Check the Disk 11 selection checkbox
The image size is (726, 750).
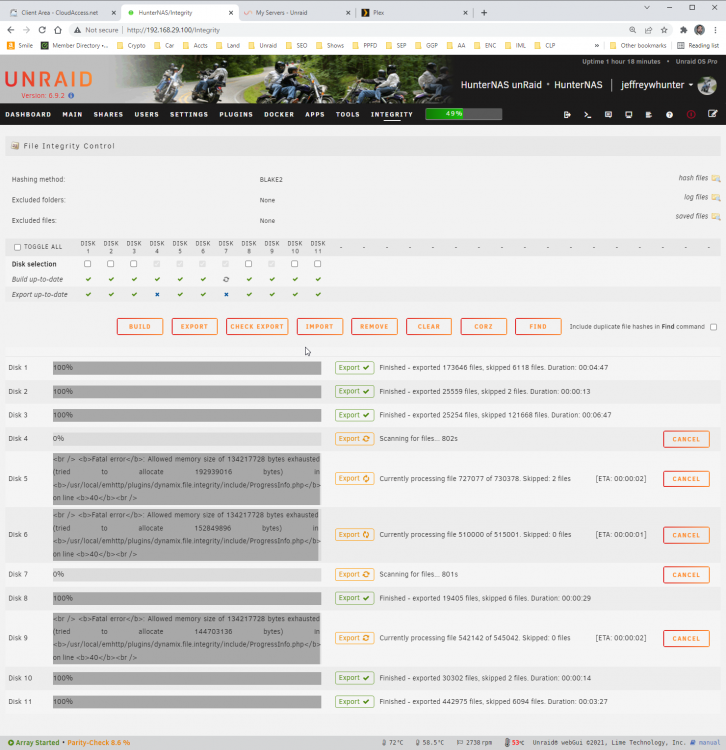318,264
